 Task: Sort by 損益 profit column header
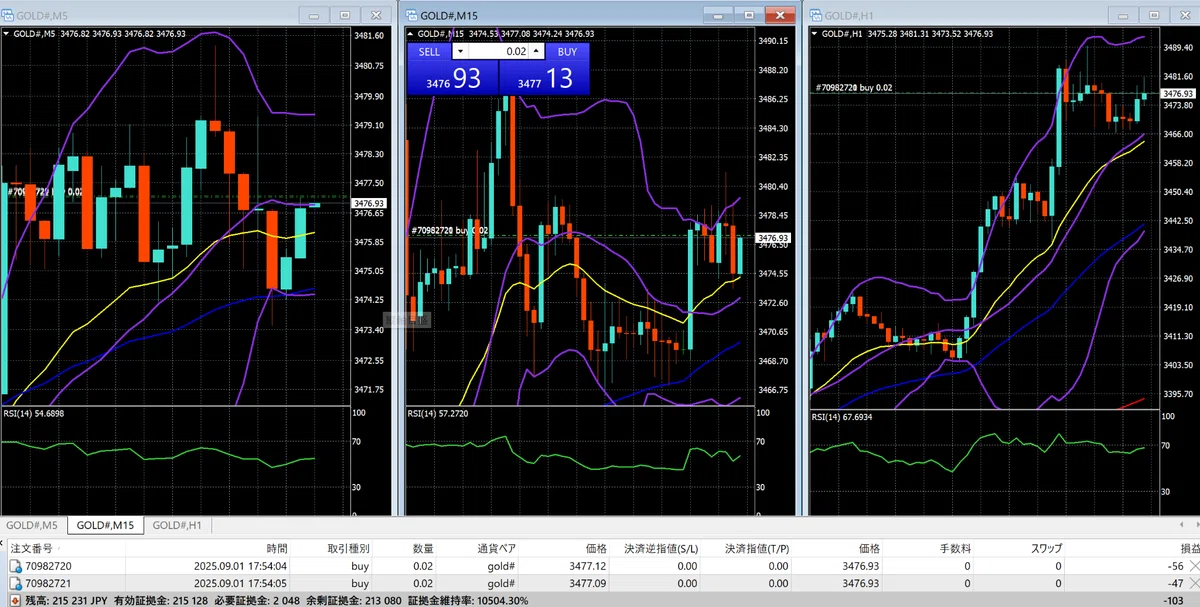(1189, 549)
